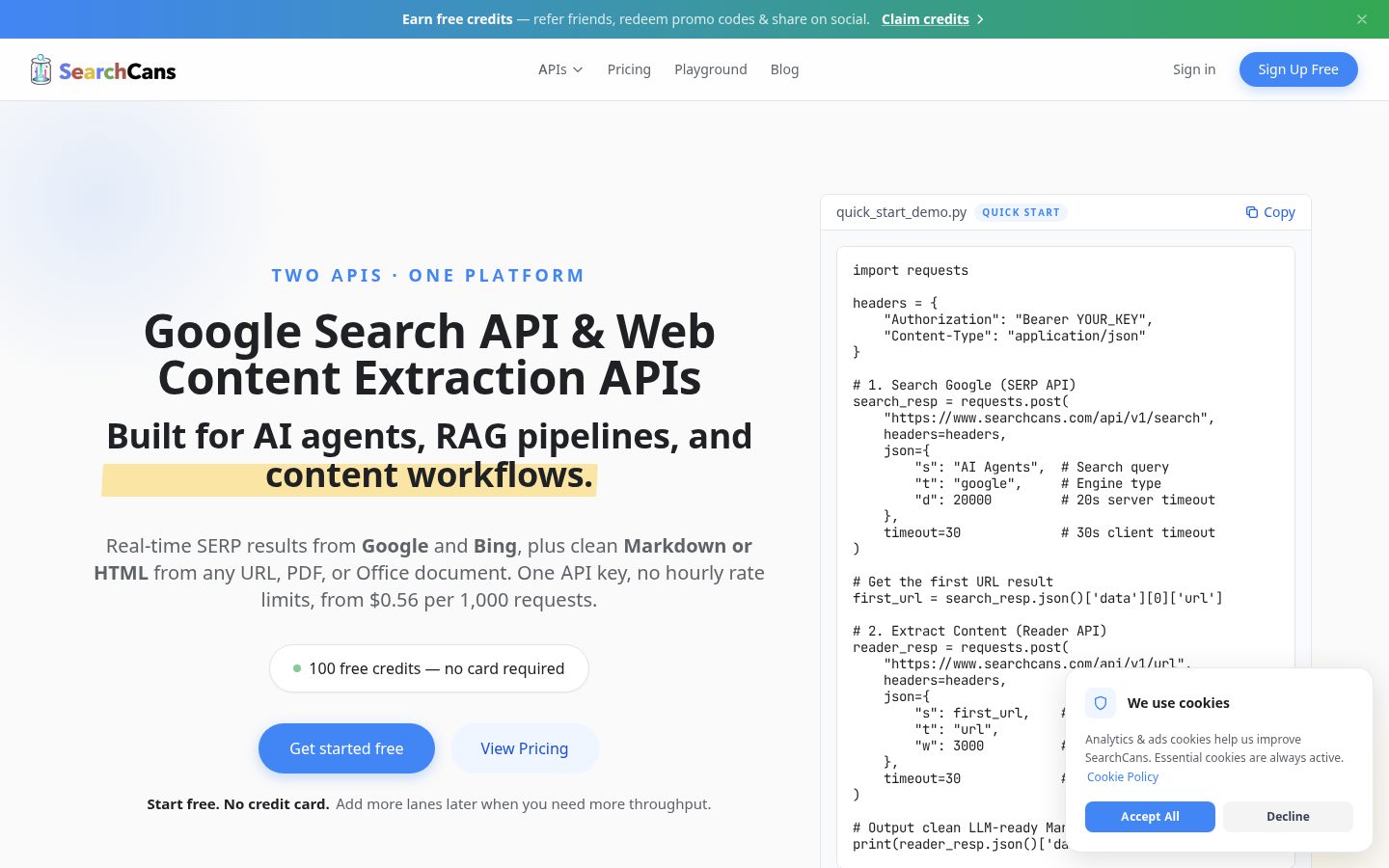Click the 'TWO APIS · ONE PLATFORM' tagline

pos(428,276)
